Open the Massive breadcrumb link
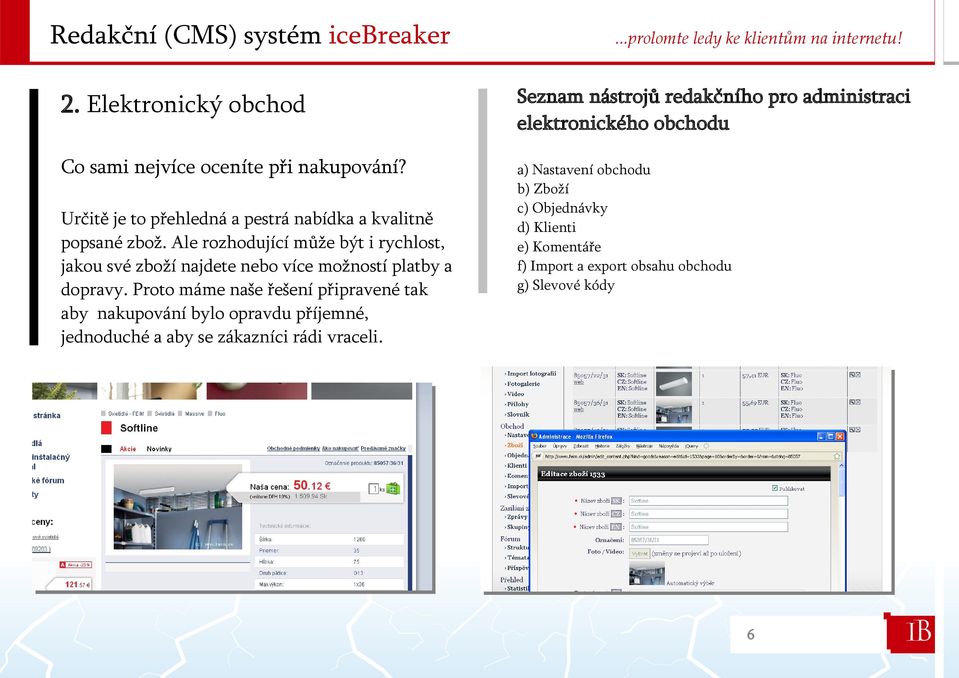 pos(194,414)
